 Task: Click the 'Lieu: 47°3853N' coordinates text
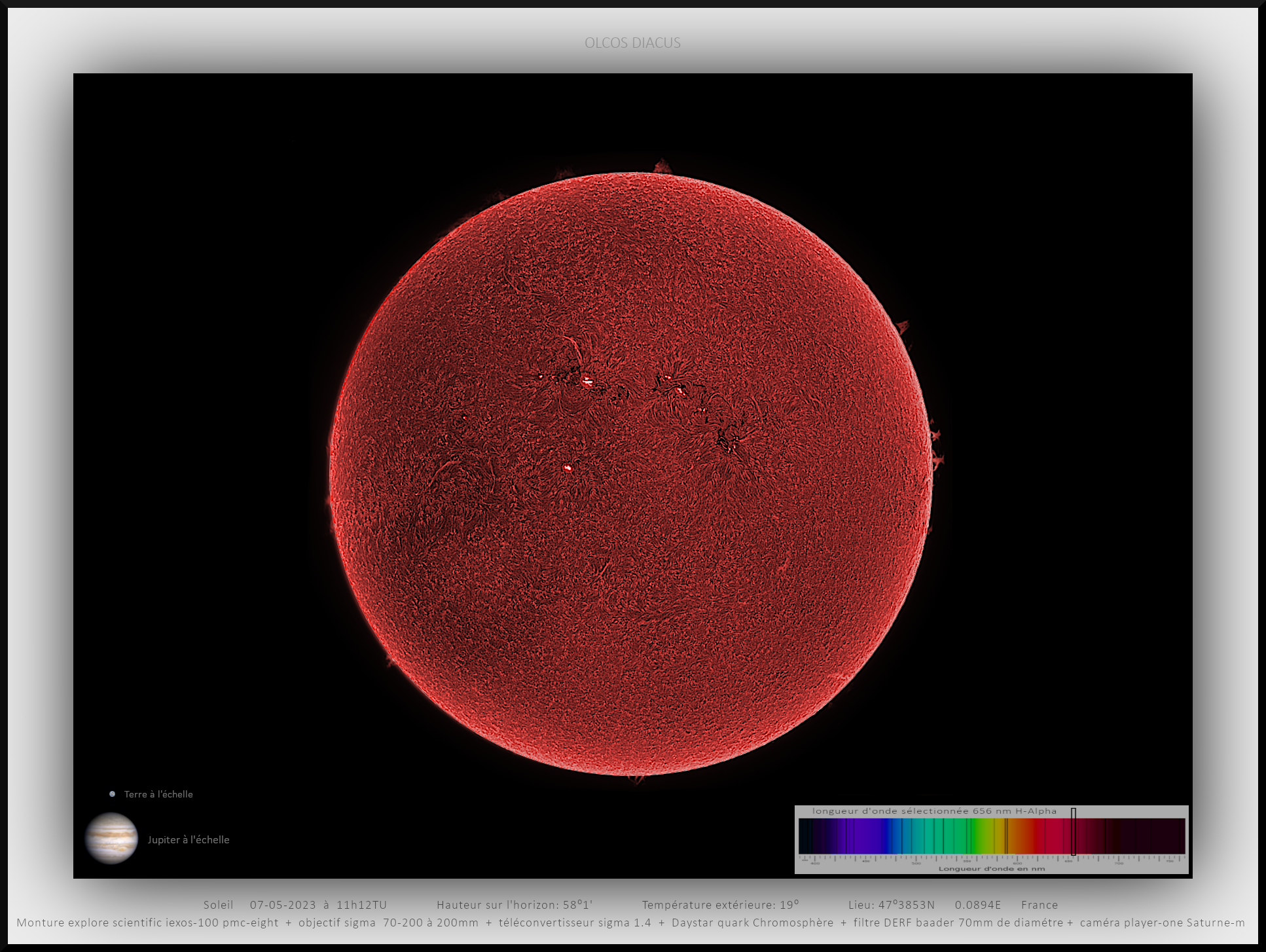(892, 905)
